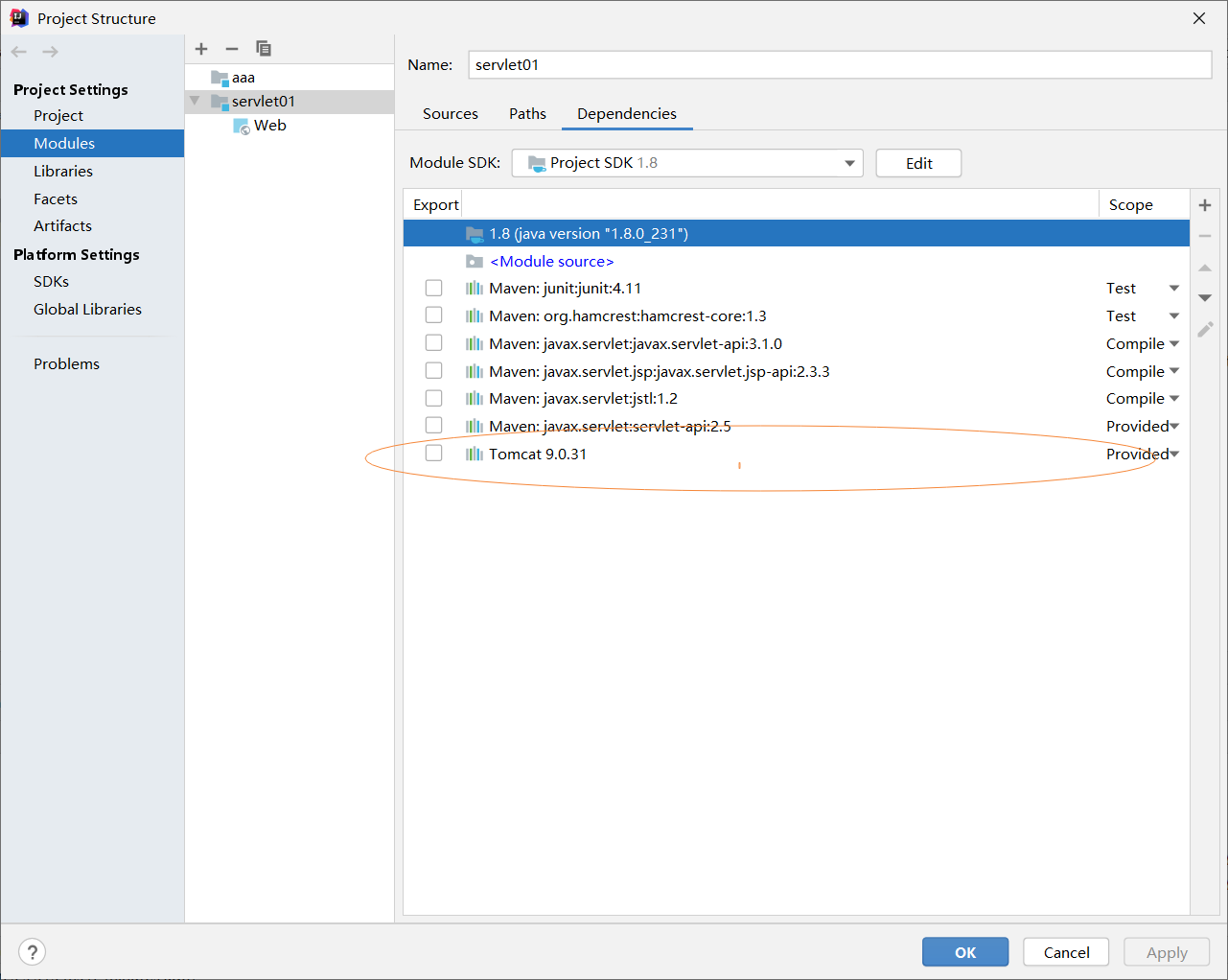The width and height of the screenshot is (1228, 980).
Task: Tick export checkbox for jstl:1.2
Action: 434,398
